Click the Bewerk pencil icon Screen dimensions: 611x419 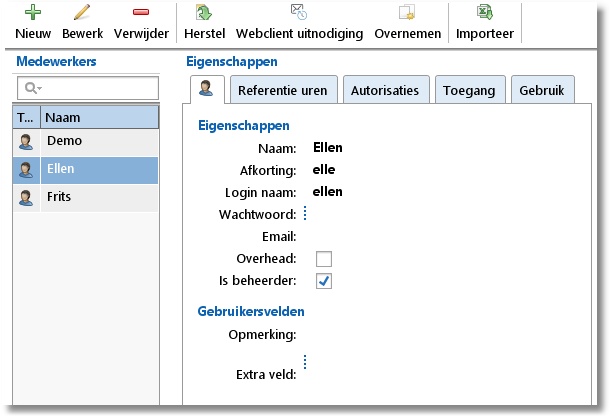[82, 13]
